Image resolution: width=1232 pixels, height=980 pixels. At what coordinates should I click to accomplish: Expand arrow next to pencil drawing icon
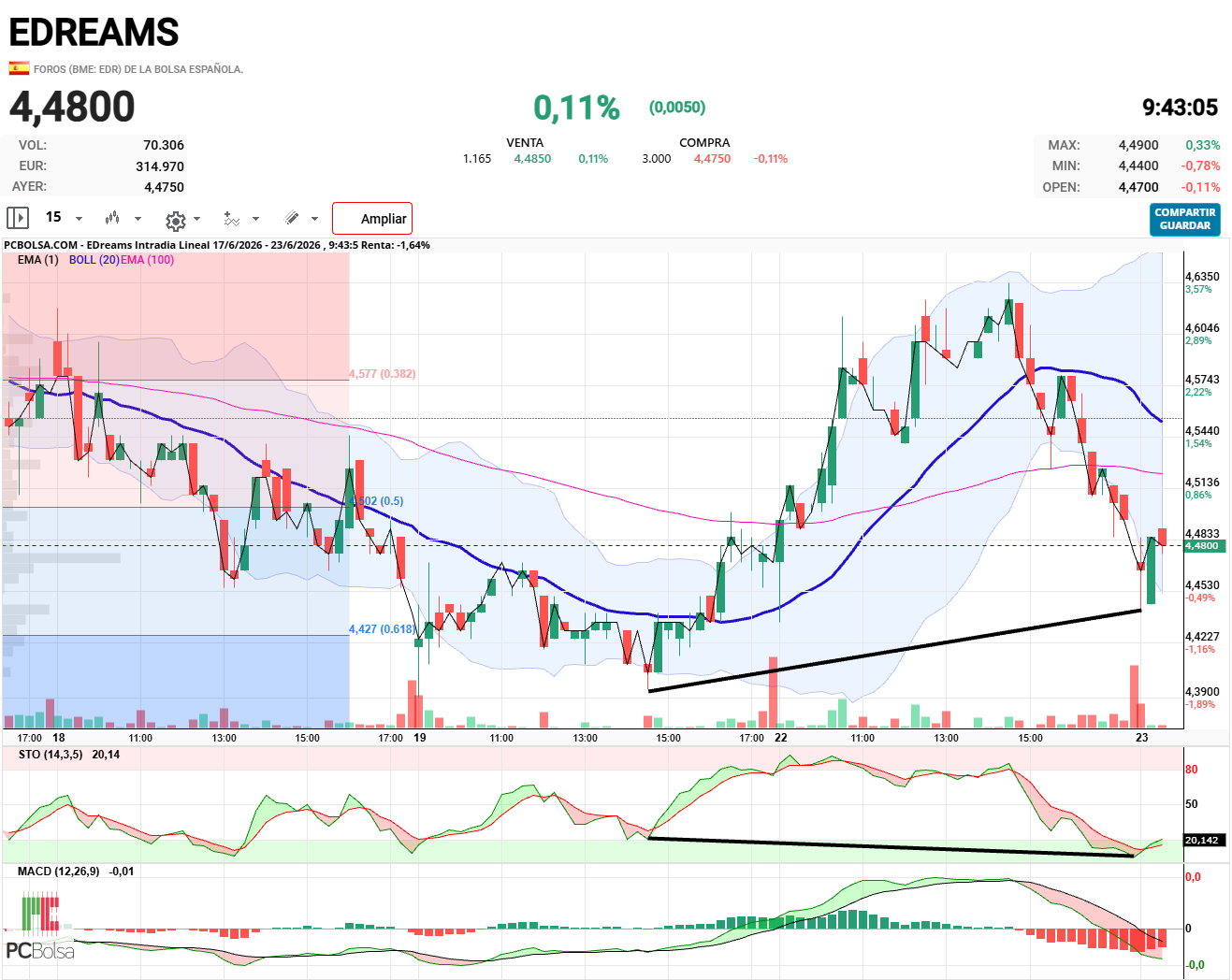coord(314,219)
